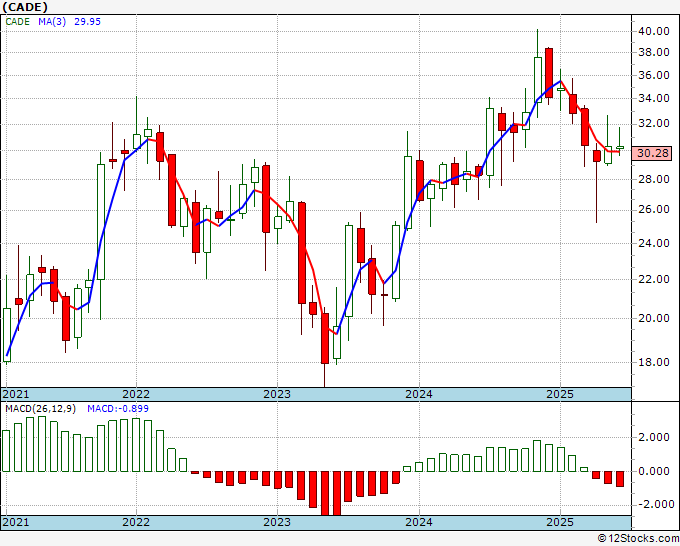This screenshot has height=546, width=680.
Task: Click the MA value 29.95
Action: (87, 22)
